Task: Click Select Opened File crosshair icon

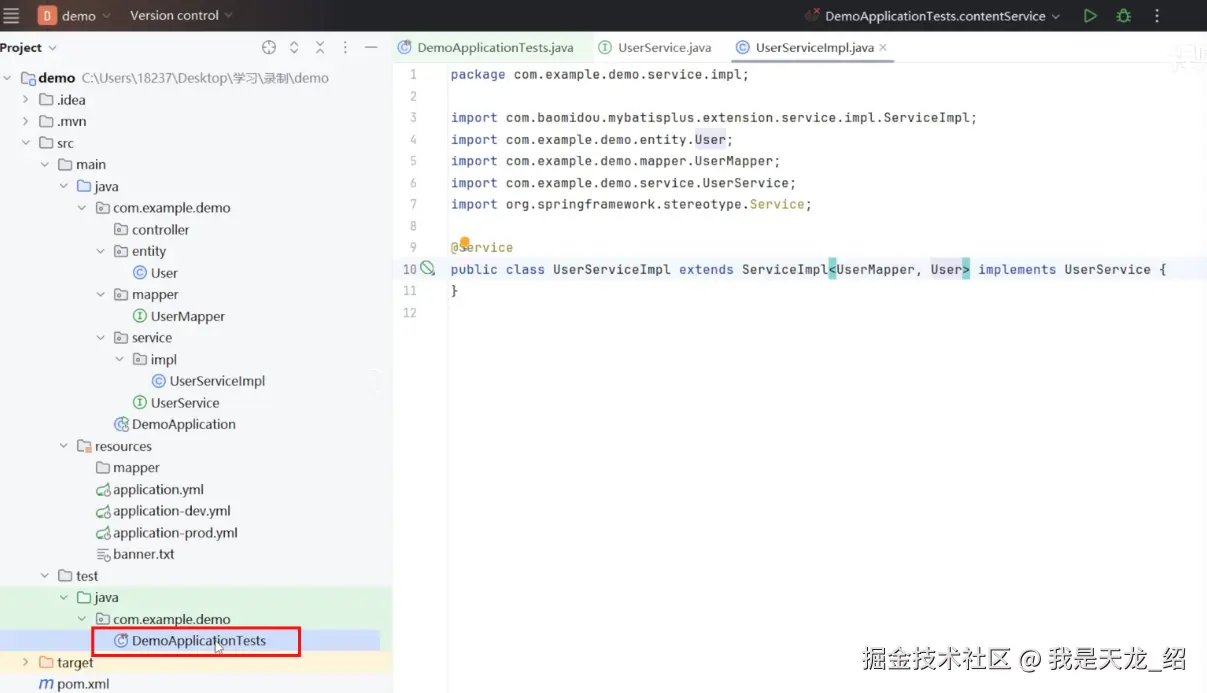Action: (269, 47)
